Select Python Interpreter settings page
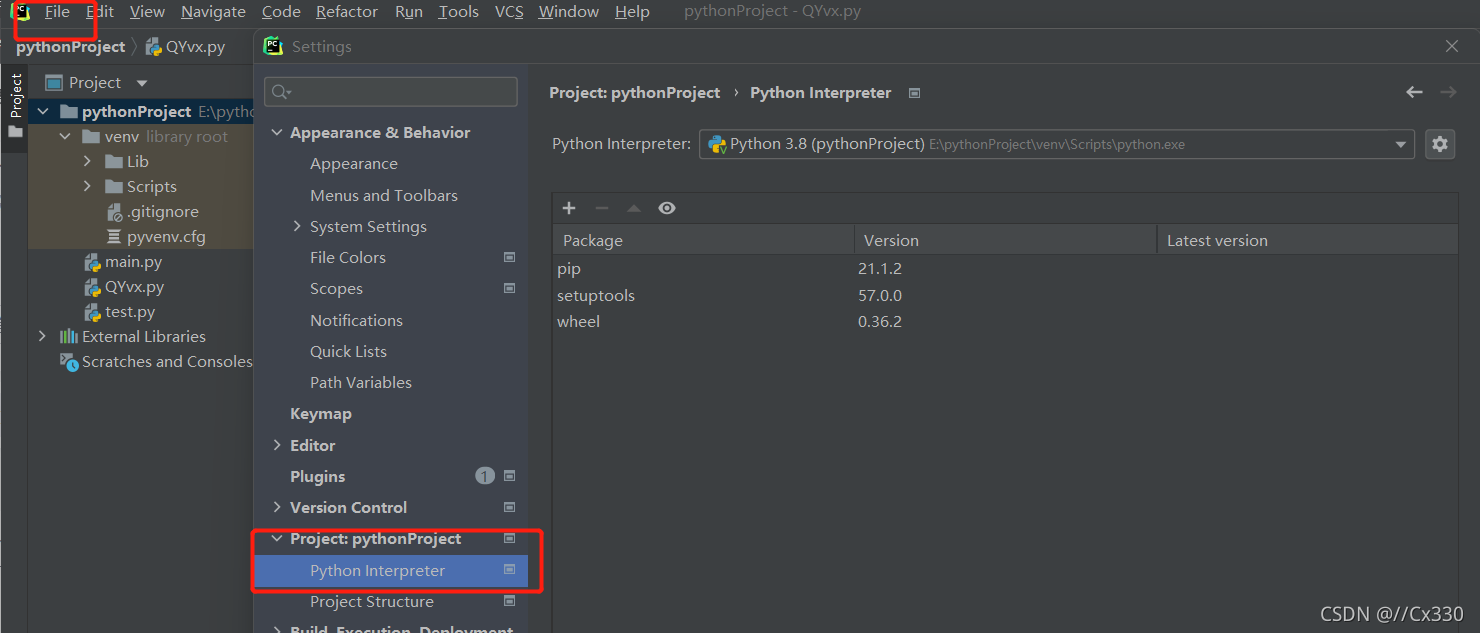This screenshot has width=1480, height=633. point(391,570)
